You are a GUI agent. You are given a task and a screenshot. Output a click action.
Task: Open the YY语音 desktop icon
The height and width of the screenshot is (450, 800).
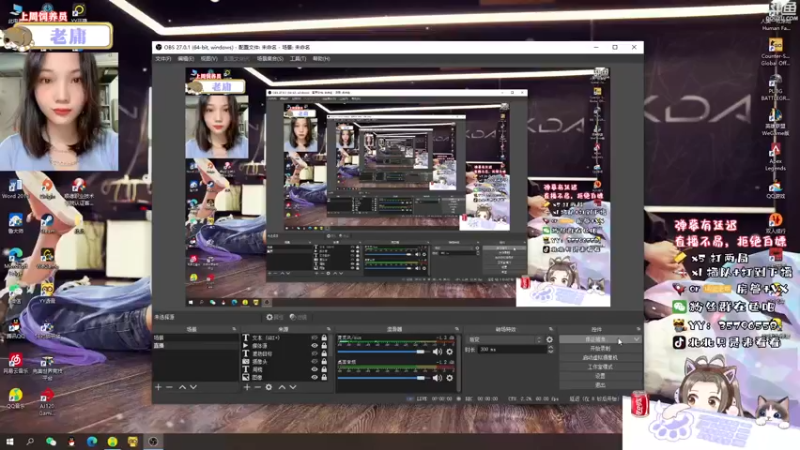coord(47,293)
